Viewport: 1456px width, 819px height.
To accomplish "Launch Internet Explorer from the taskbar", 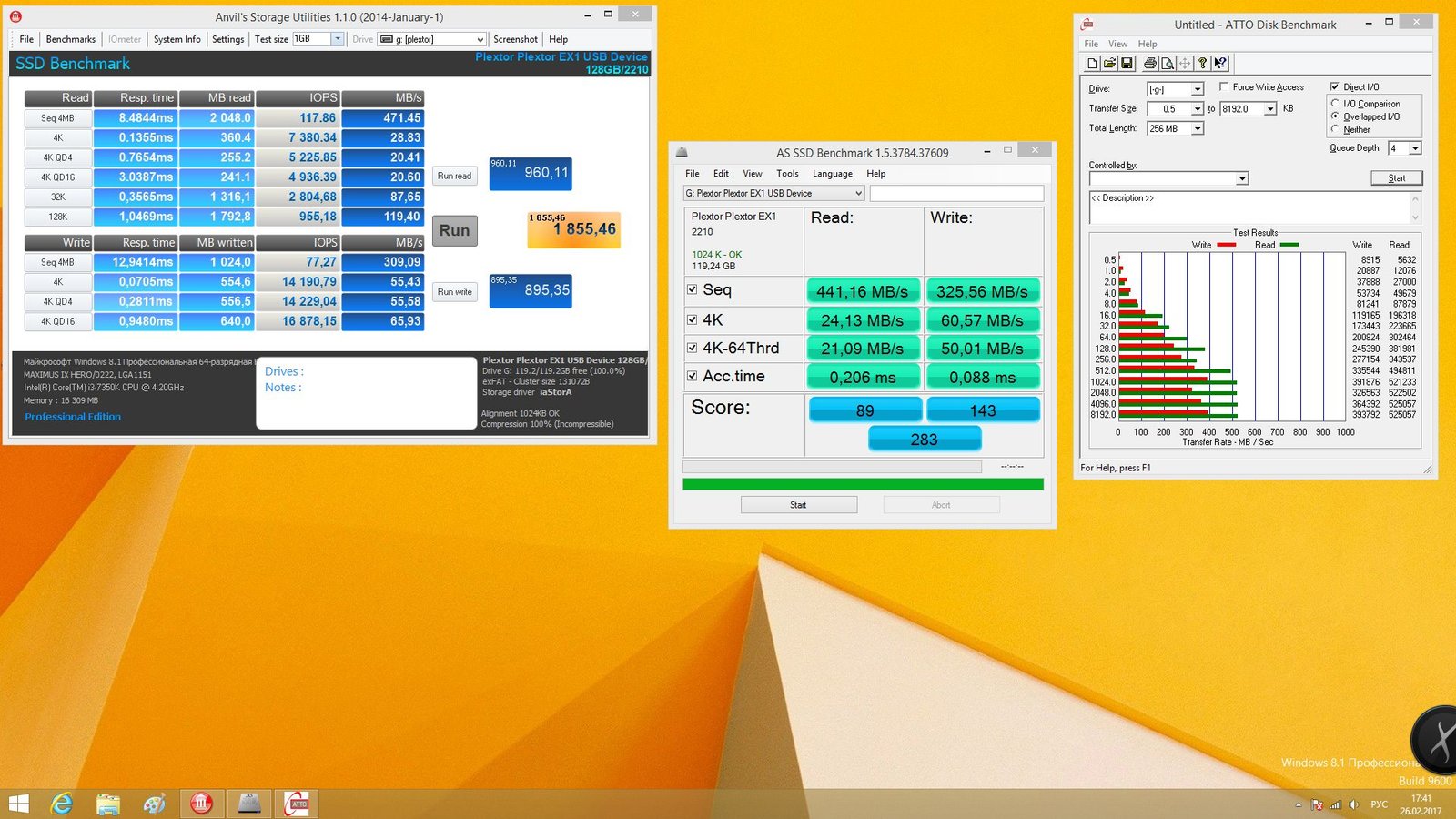I will point(62,804).
